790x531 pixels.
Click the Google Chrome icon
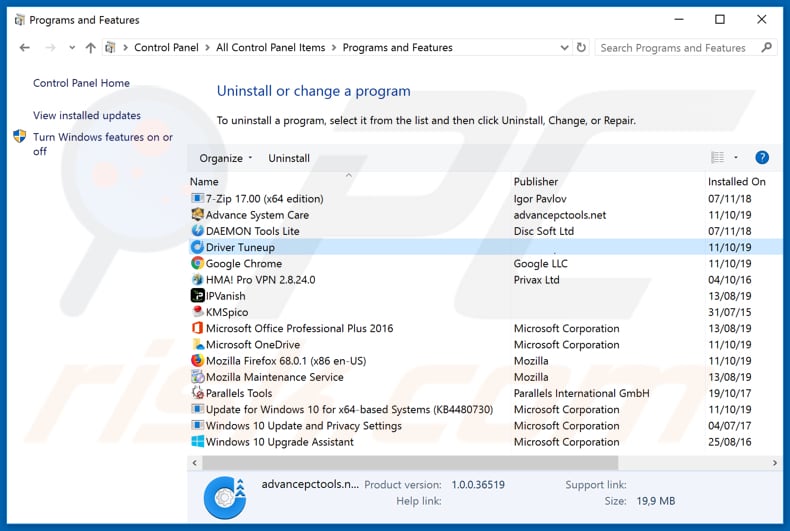point(197,263)
